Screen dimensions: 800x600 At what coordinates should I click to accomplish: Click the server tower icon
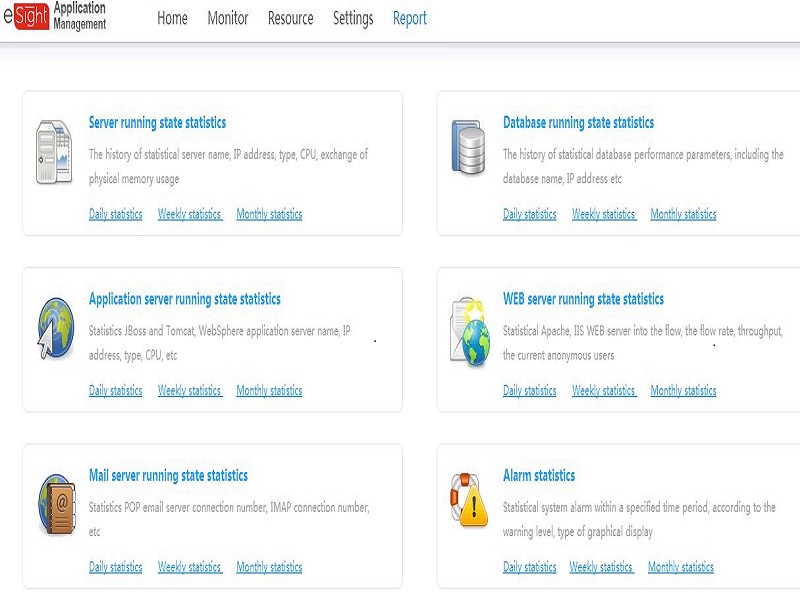coord(54,152)
